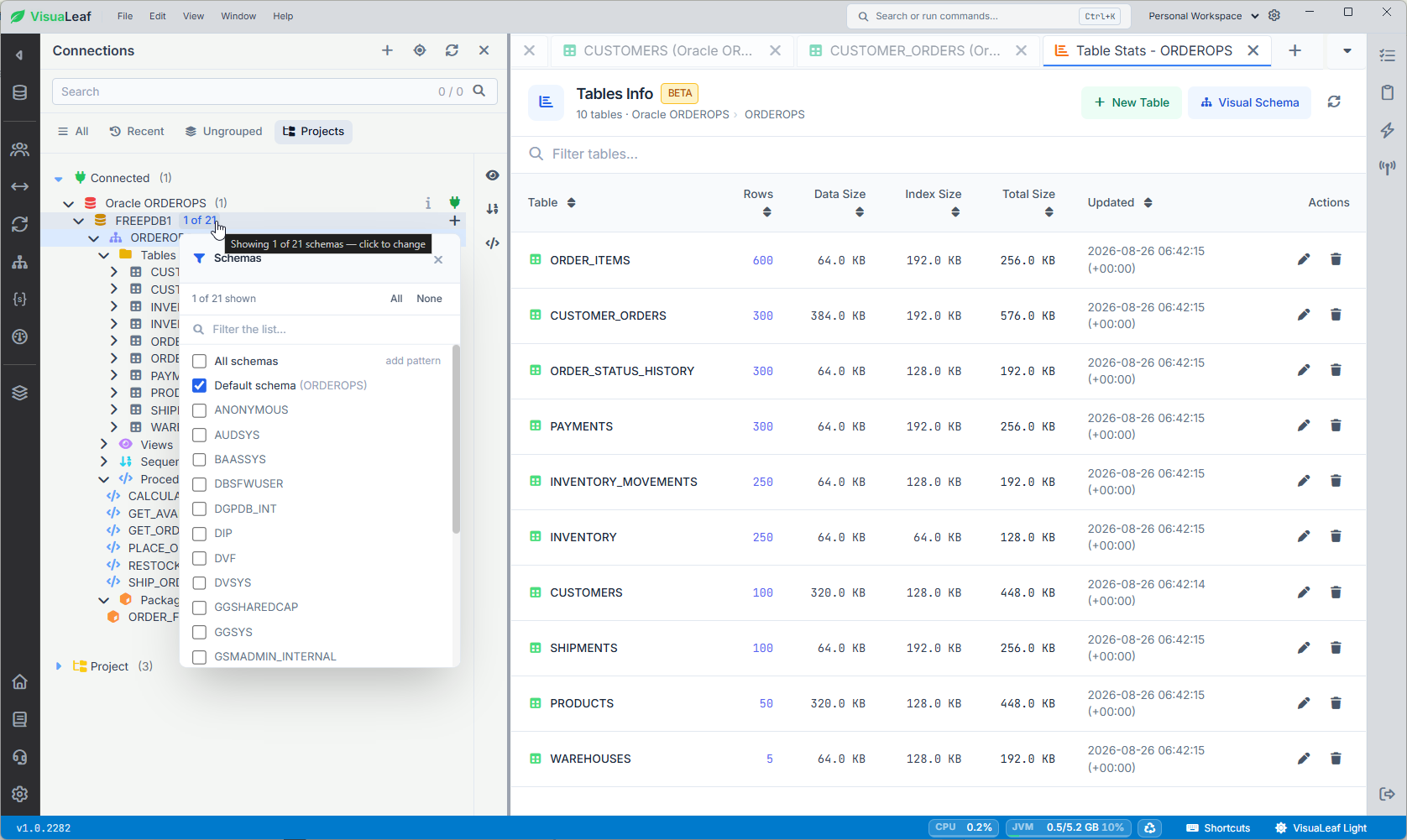Image resolution: width=1407 pixels, height=840 pixels.
Task: Click the locate target icon in Connections header
Action: 420,50
